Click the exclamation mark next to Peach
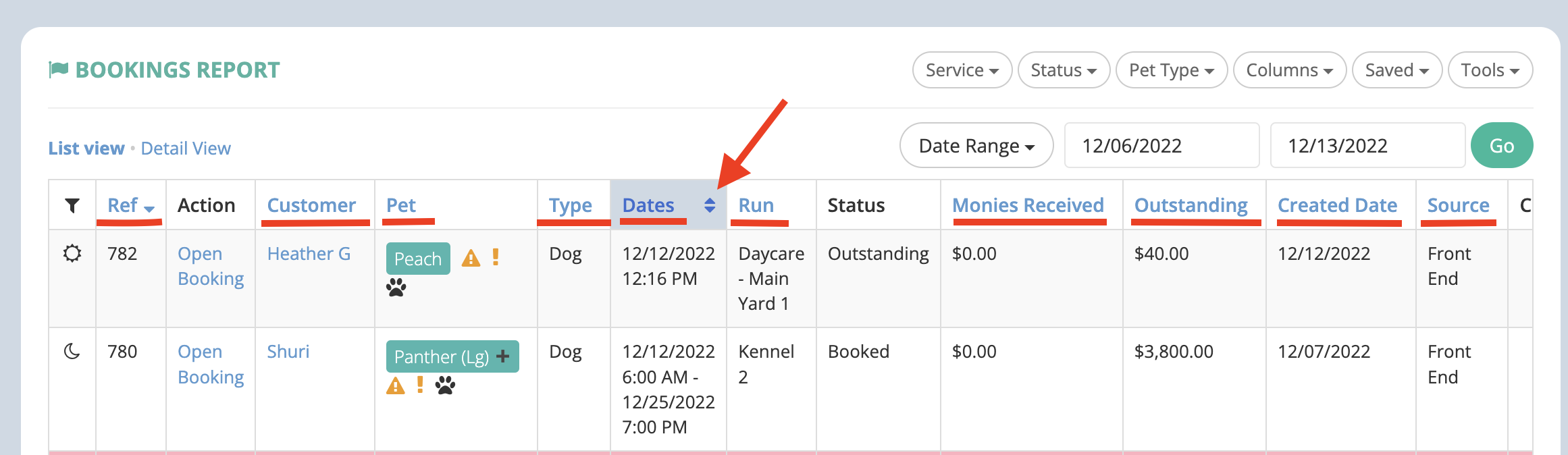1568x455 pixels. click(x=496, y=257)
